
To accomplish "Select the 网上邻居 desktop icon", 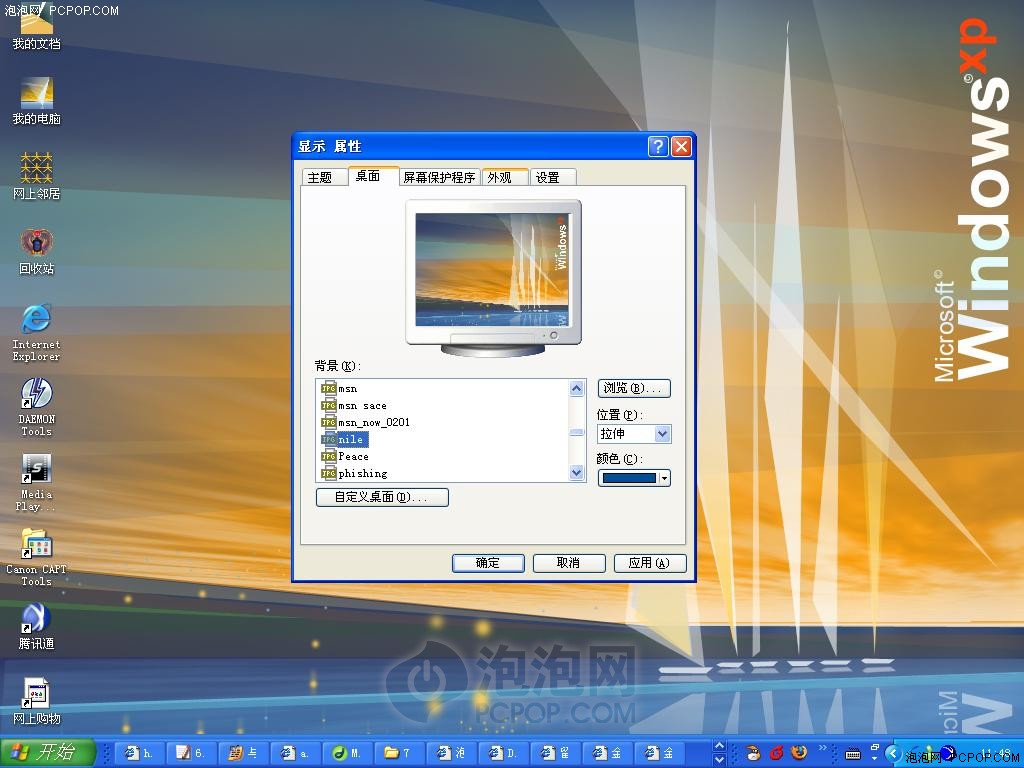I will [x=37, y=176].
